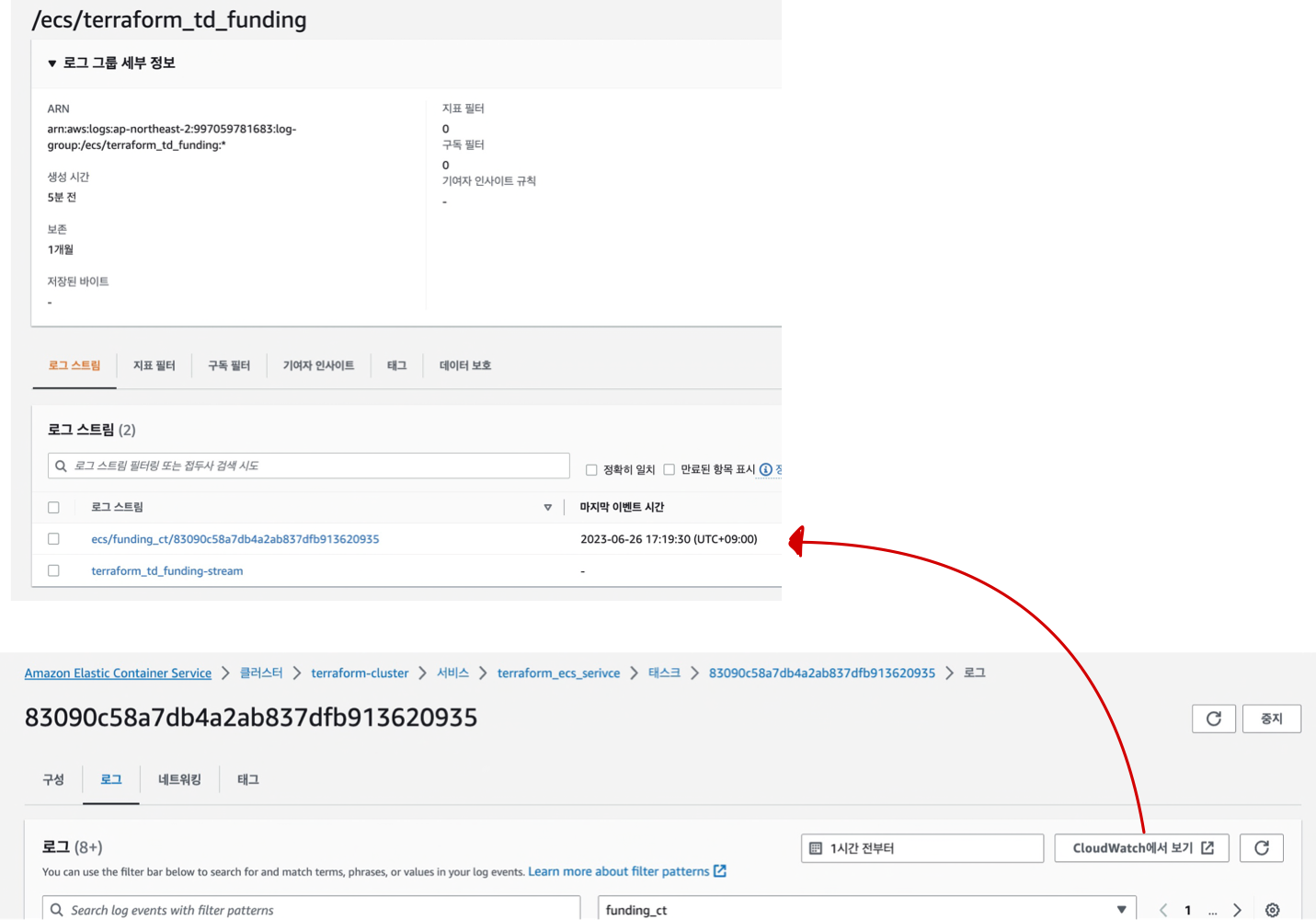Screen dimensions: 1316x920
Task: Switch to the 네트워킹 tab
Action: pos(179,779)
